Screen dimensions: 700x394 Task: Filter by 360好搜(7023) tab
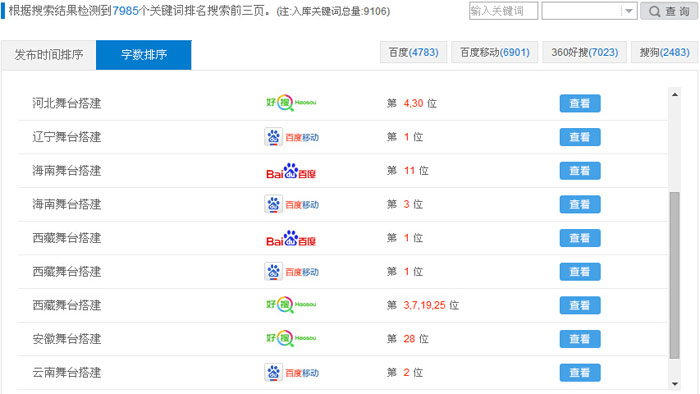(584, 53)
